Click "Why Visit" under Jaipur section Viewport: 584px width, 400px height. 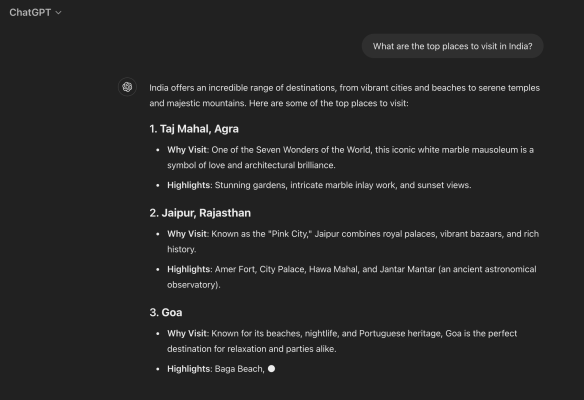[x=187, y=234]
